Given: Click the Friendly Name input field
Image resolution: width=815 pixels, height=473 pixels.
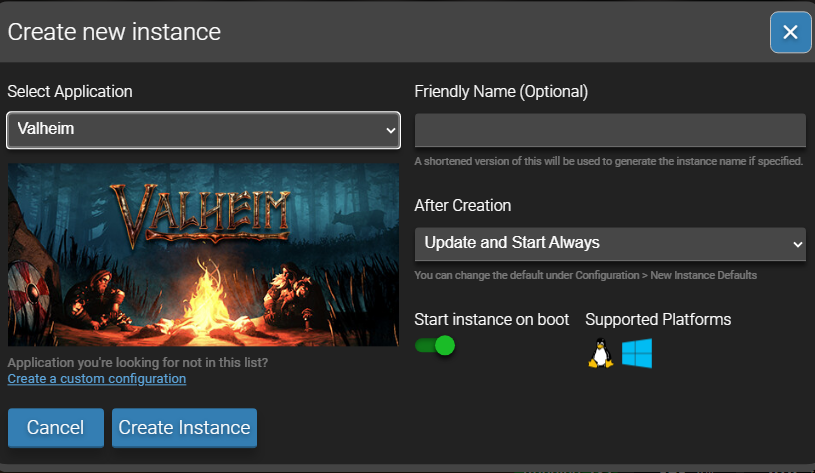Looking at the screenshot, I should pyautogui.click(x=610, y=130).
